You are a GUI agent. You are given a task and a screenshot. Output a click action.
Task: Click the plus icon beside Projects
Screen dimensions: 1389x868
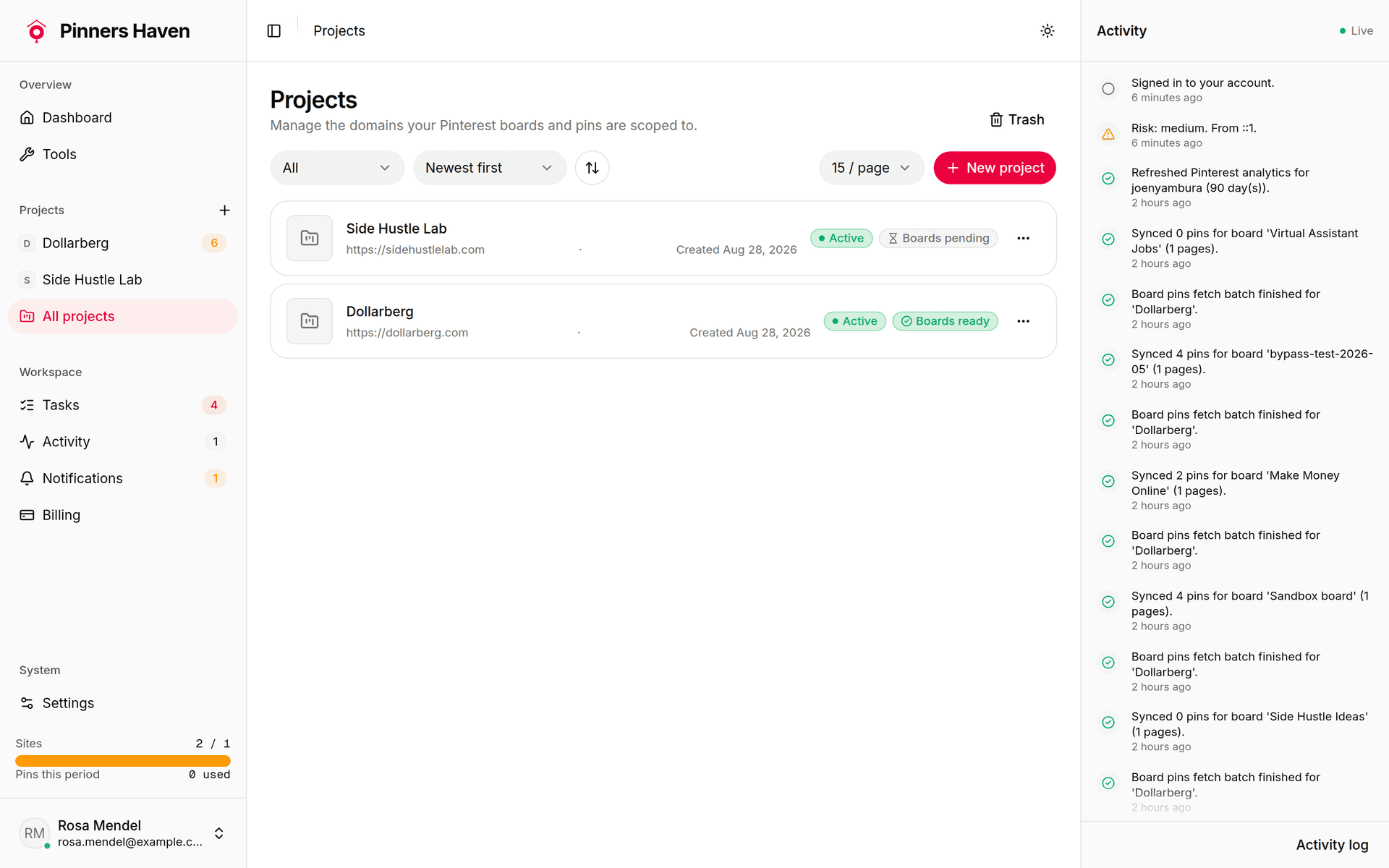224,210
